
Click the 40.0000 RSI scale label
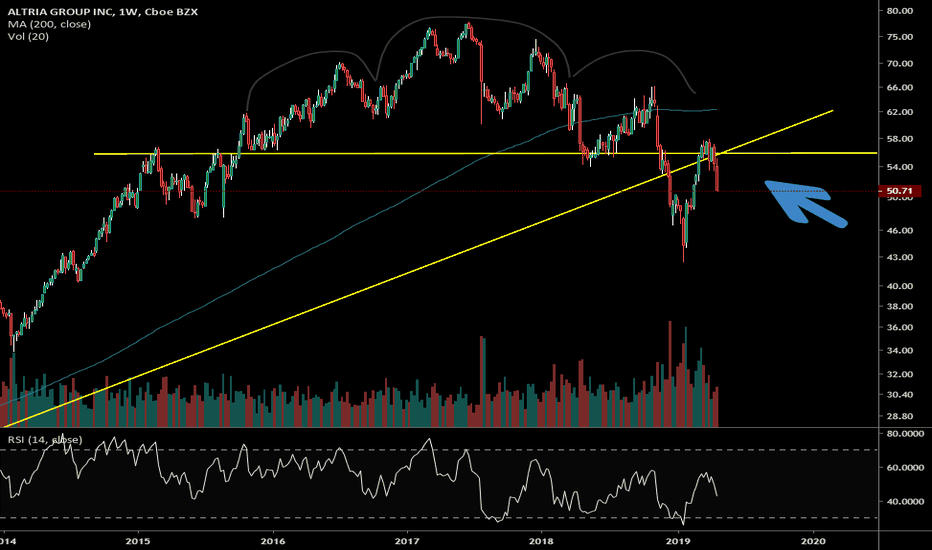tap(905, 502)
